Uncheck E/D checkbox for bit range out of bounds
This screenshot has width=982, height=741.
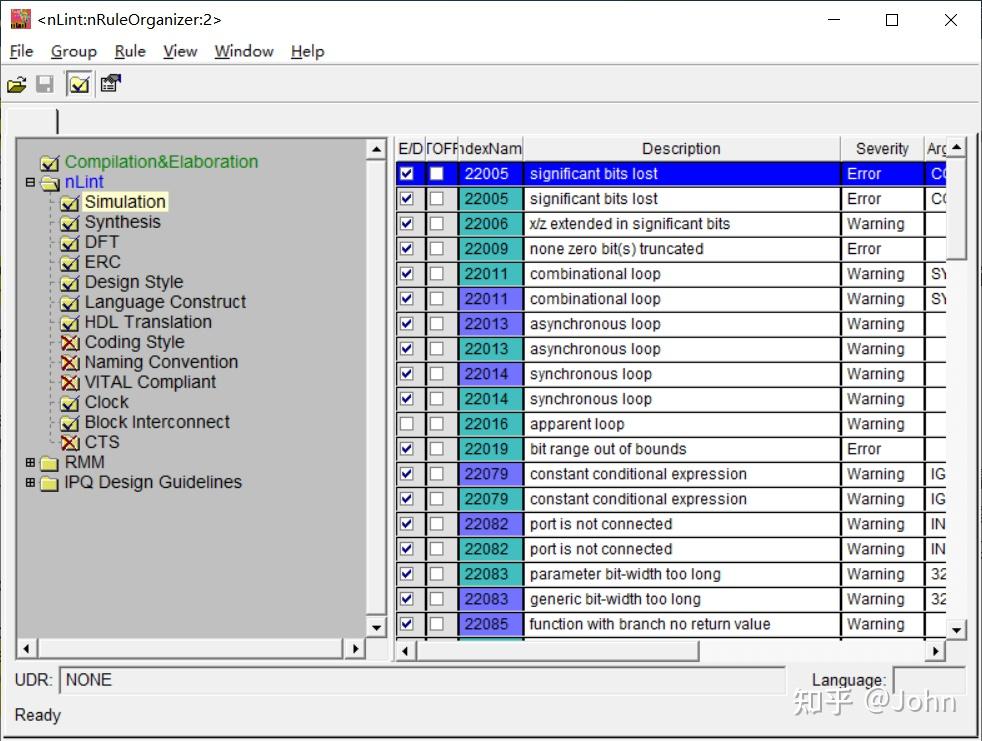click(x=406, y=449)
